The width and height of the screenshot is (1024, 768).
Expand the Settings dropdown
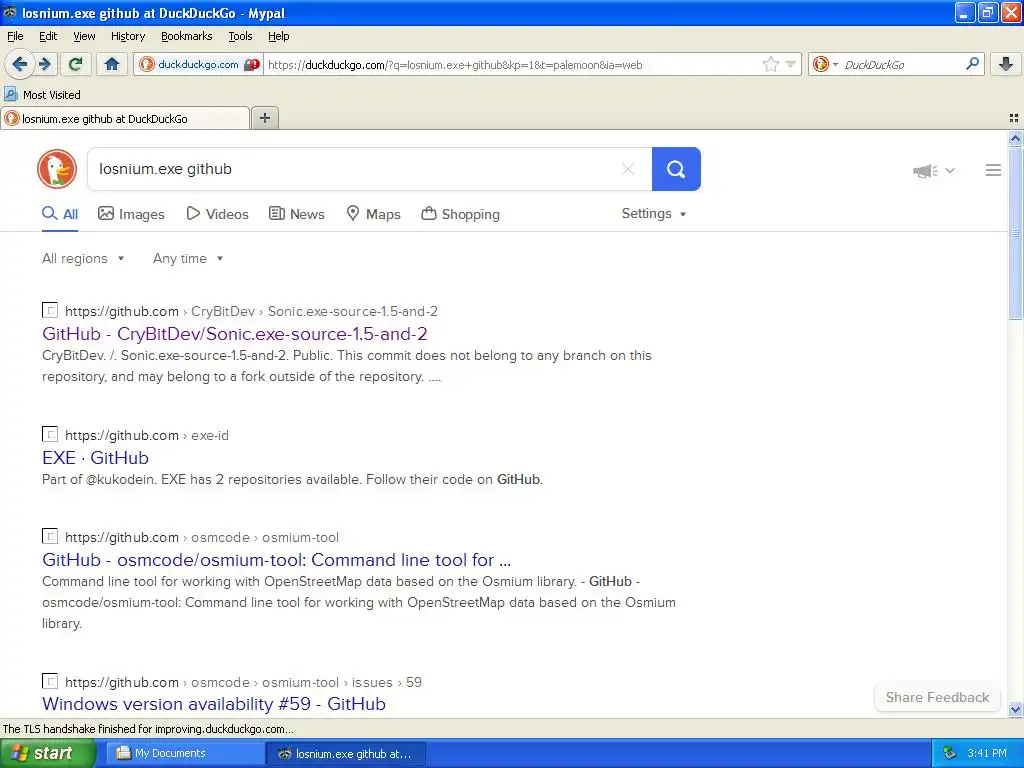pyautogui.click(x=654, y=214)
